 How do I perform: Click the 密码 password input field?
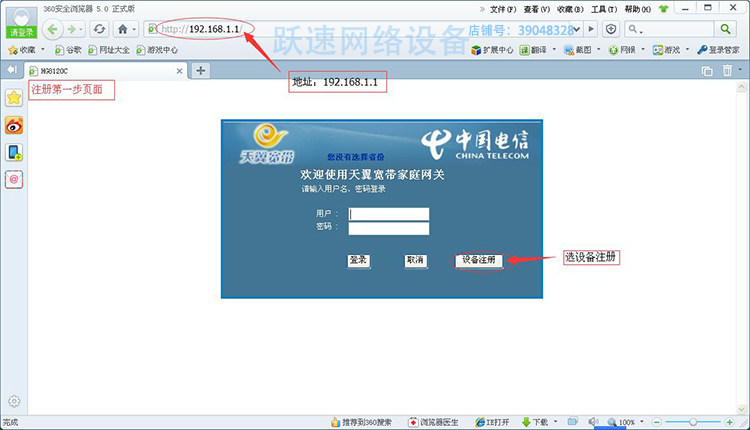click(389, 229)
